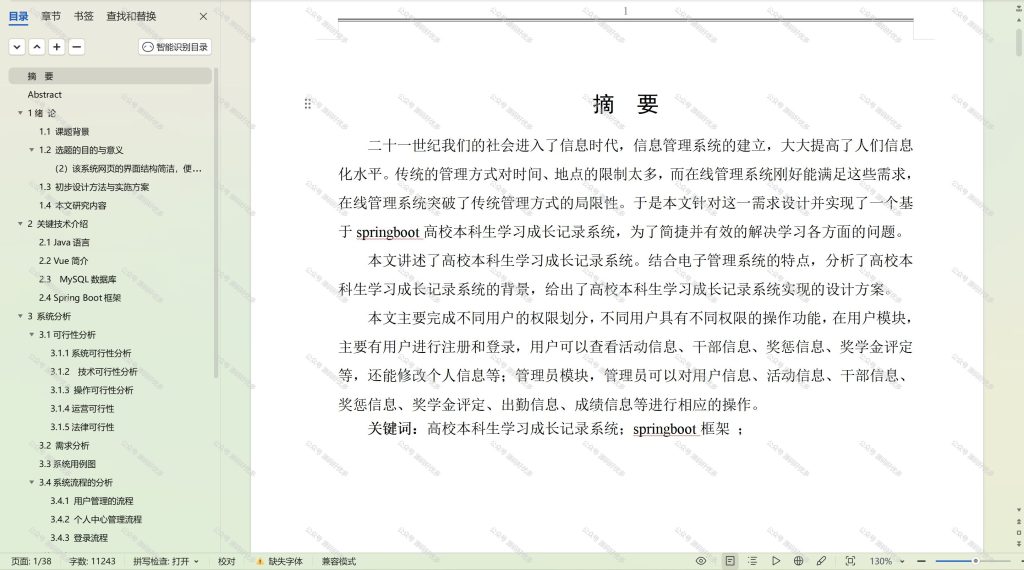
Task: Click the pen annotation icon in status bar
Action: click(x=821, y=561)
